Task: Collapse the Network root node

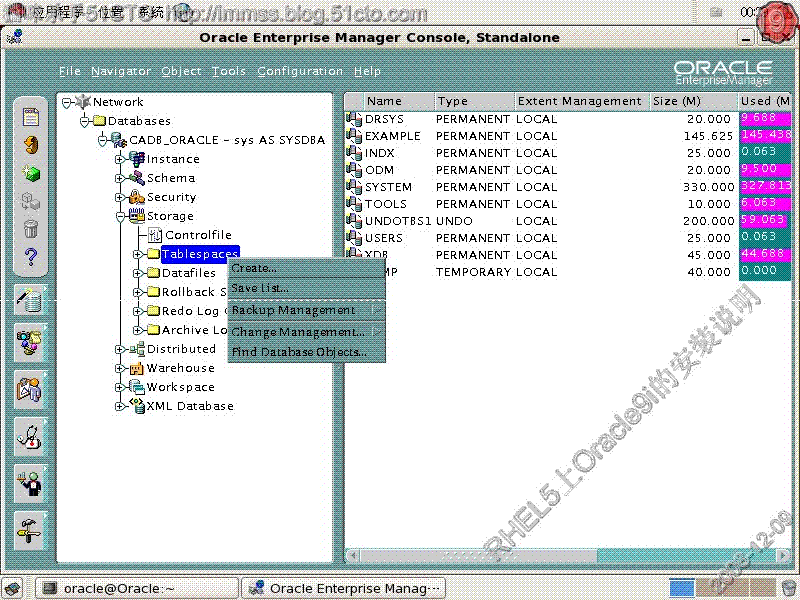Action: tap(67, 102)
